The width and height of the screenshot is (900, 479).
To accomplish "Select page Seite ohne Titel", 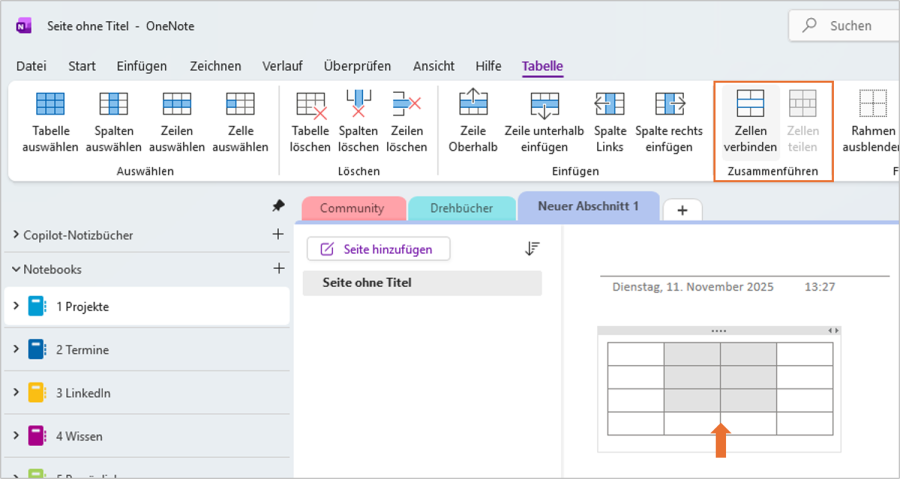I will [422, 283].
